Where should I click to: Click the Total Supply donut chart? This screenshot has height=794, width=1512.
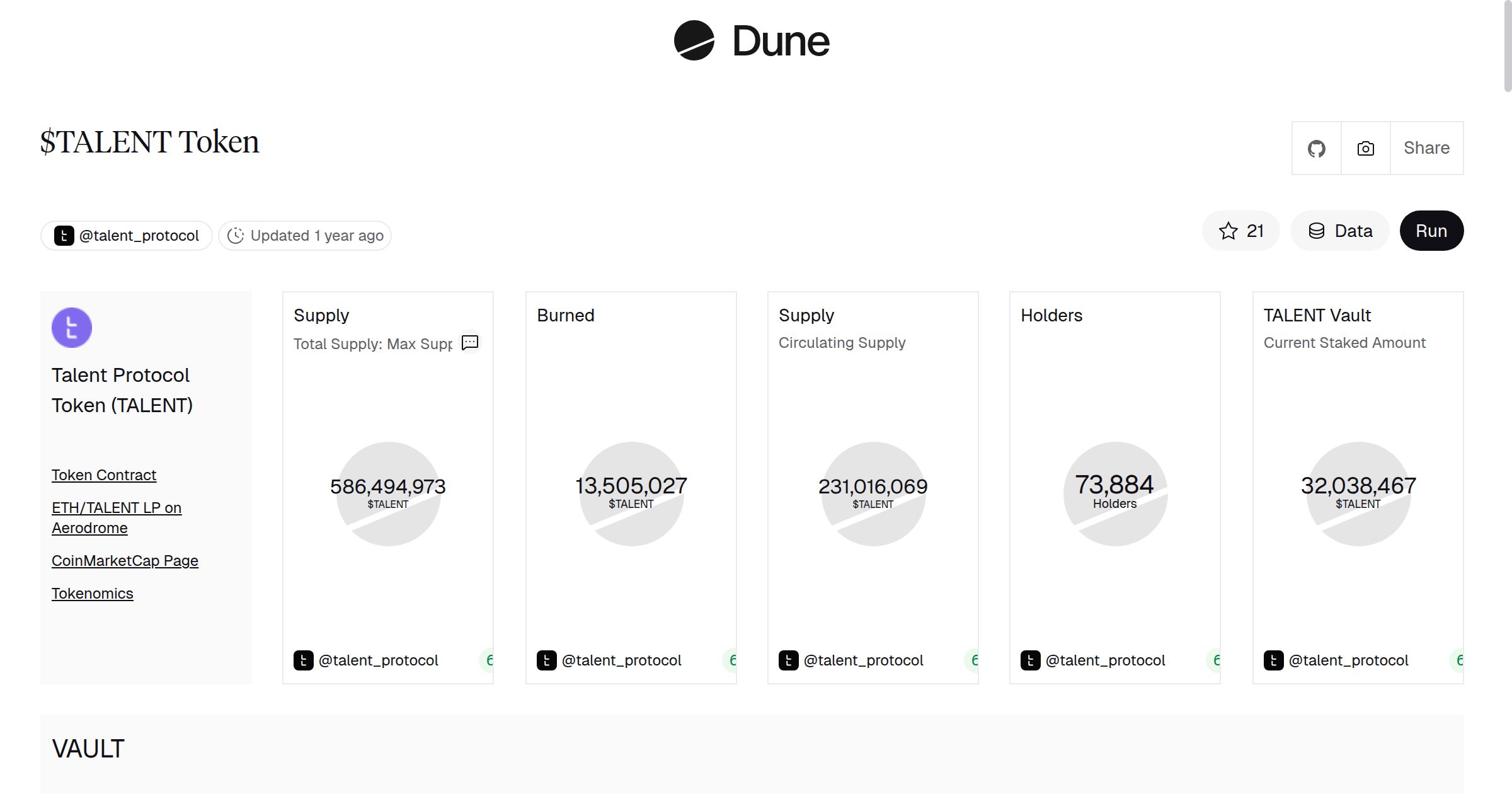point(388,493)
